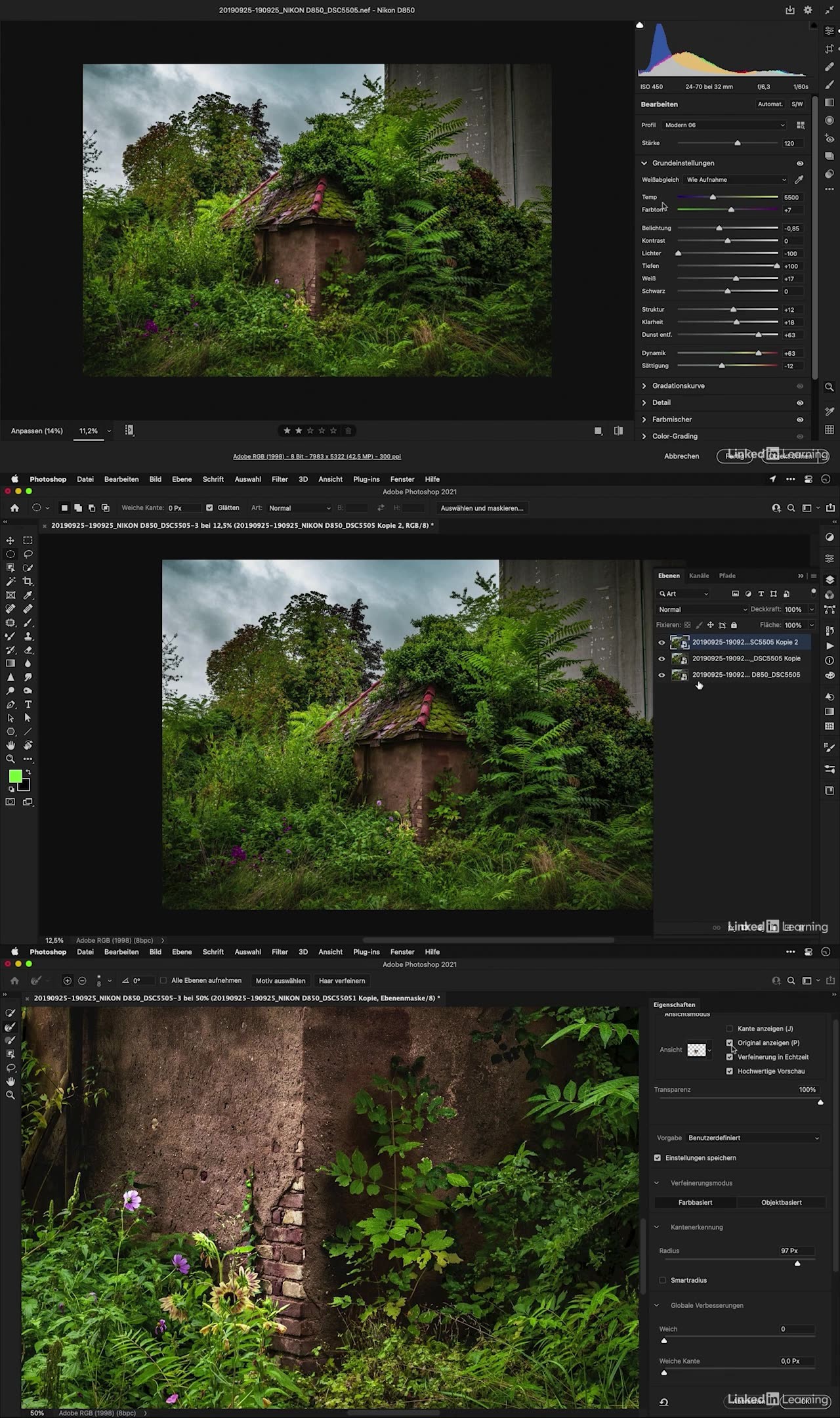Pick the Eraser tool

click(x=28, y=650)
